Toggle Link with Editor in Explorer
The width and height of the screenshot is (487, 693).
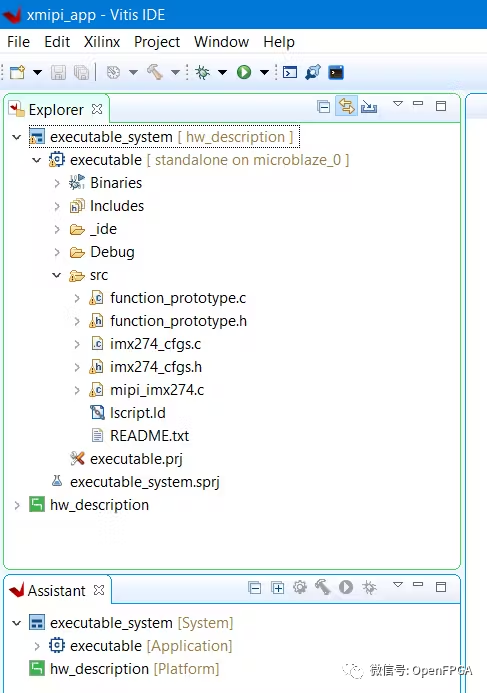click(x=346, y=107)
